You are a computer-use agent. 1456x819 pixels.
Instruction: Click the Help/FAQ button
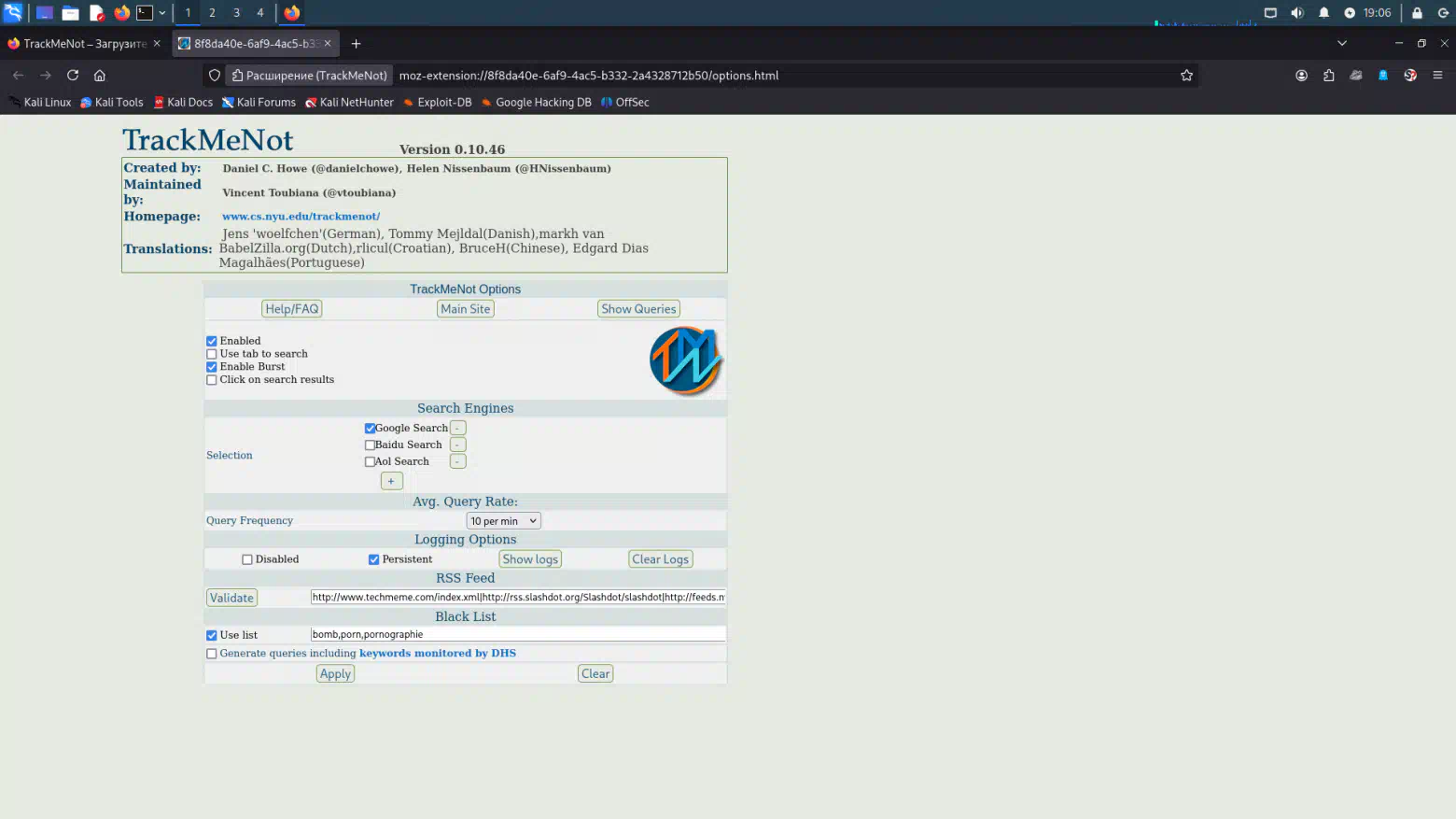coord(292,309)
